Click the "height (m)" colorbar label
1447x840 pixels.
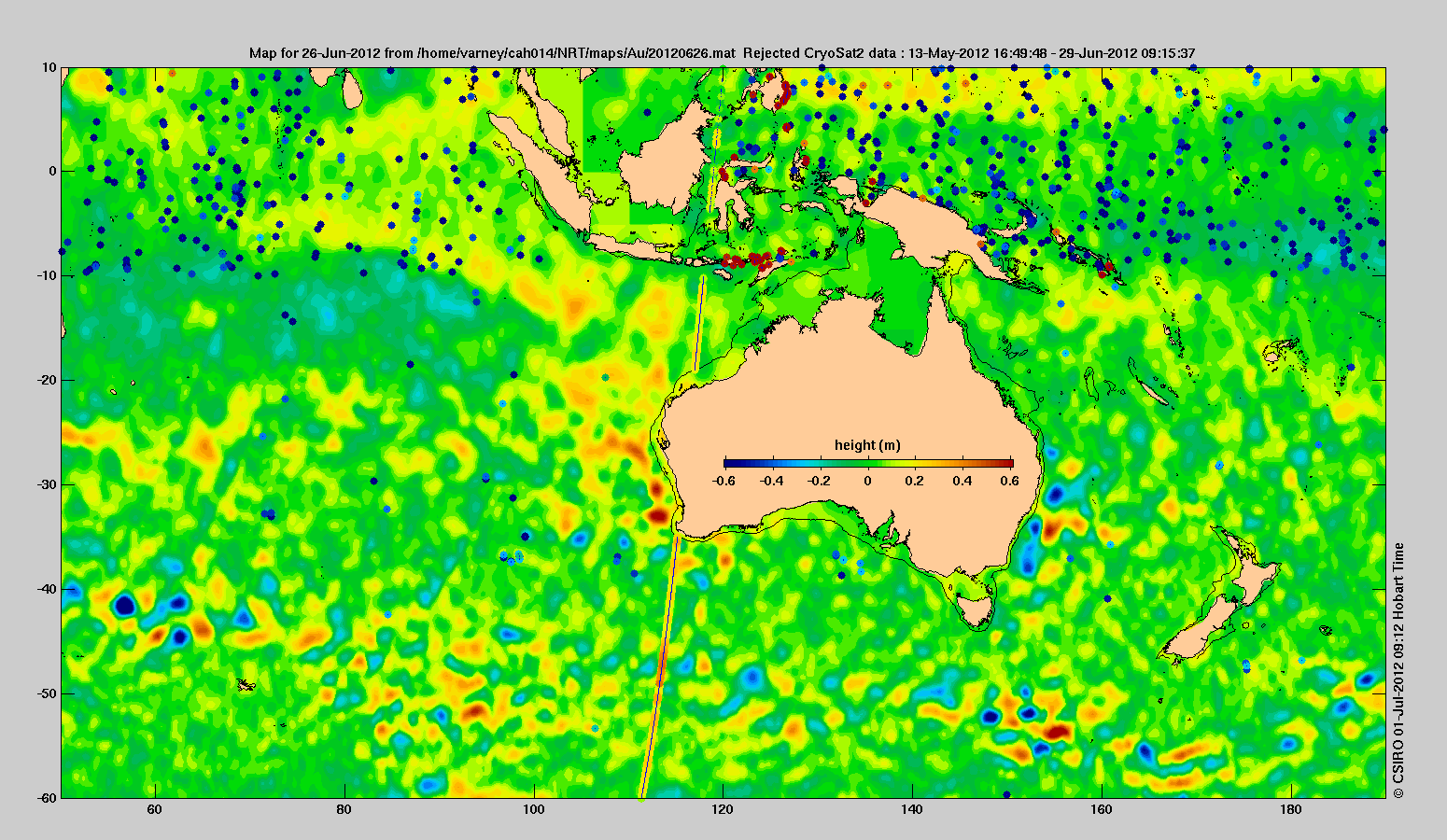pos(867,445)
